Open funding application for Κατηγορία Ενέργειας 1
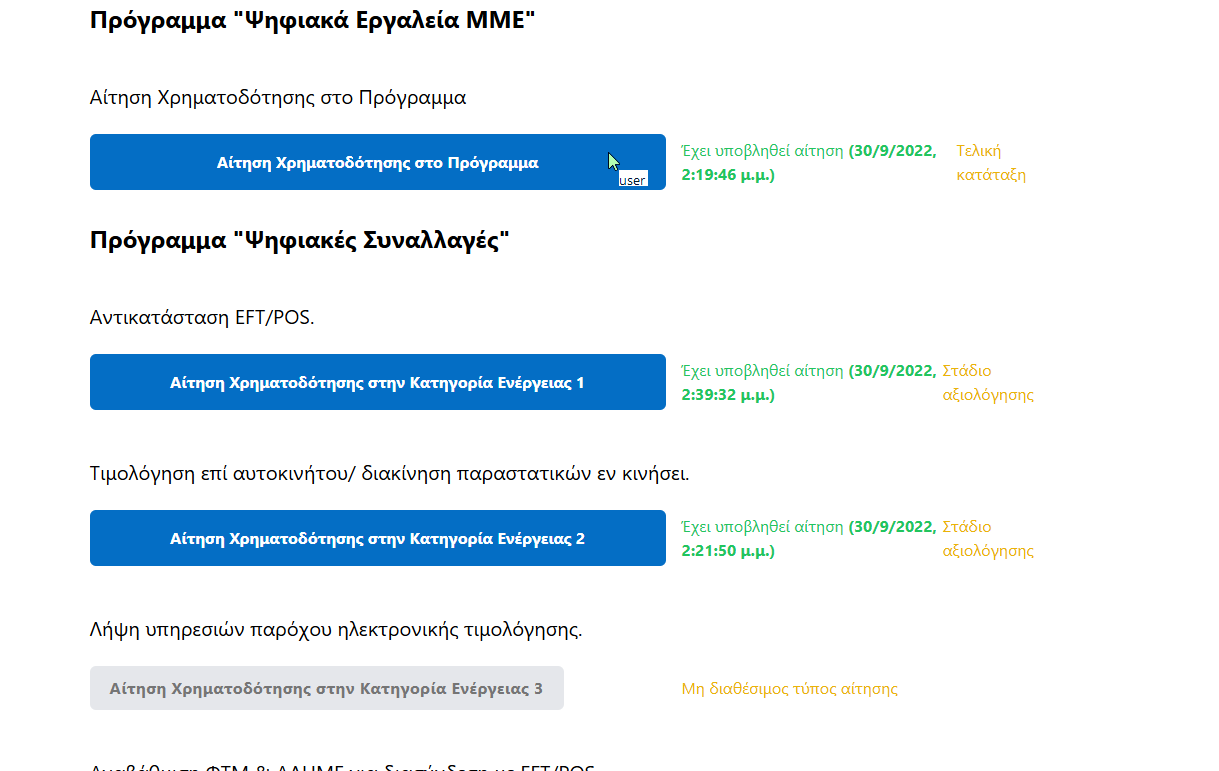 [378, 382]
